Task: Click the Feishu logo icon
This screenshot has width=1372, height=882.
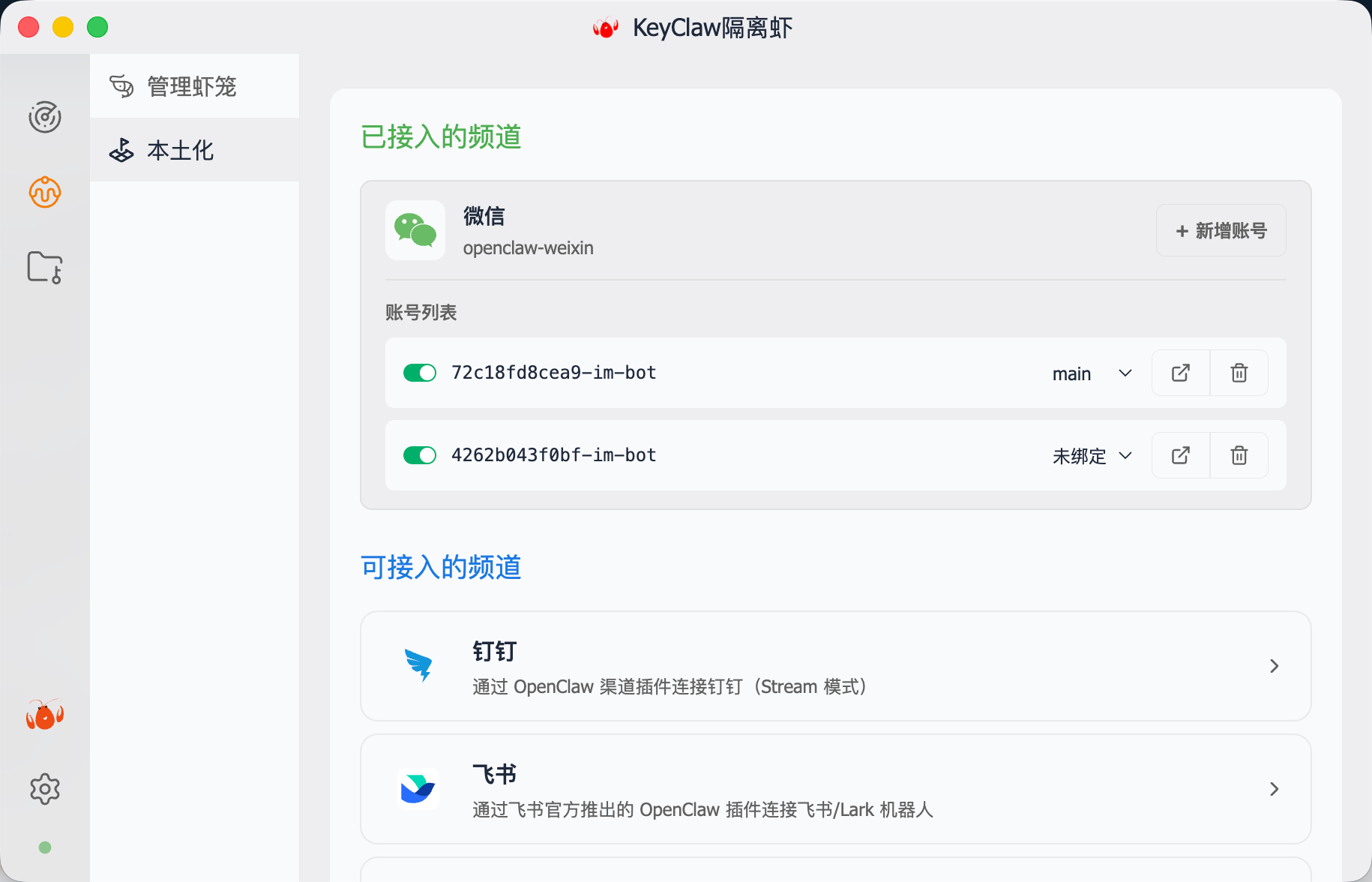Action: point(418,788)
